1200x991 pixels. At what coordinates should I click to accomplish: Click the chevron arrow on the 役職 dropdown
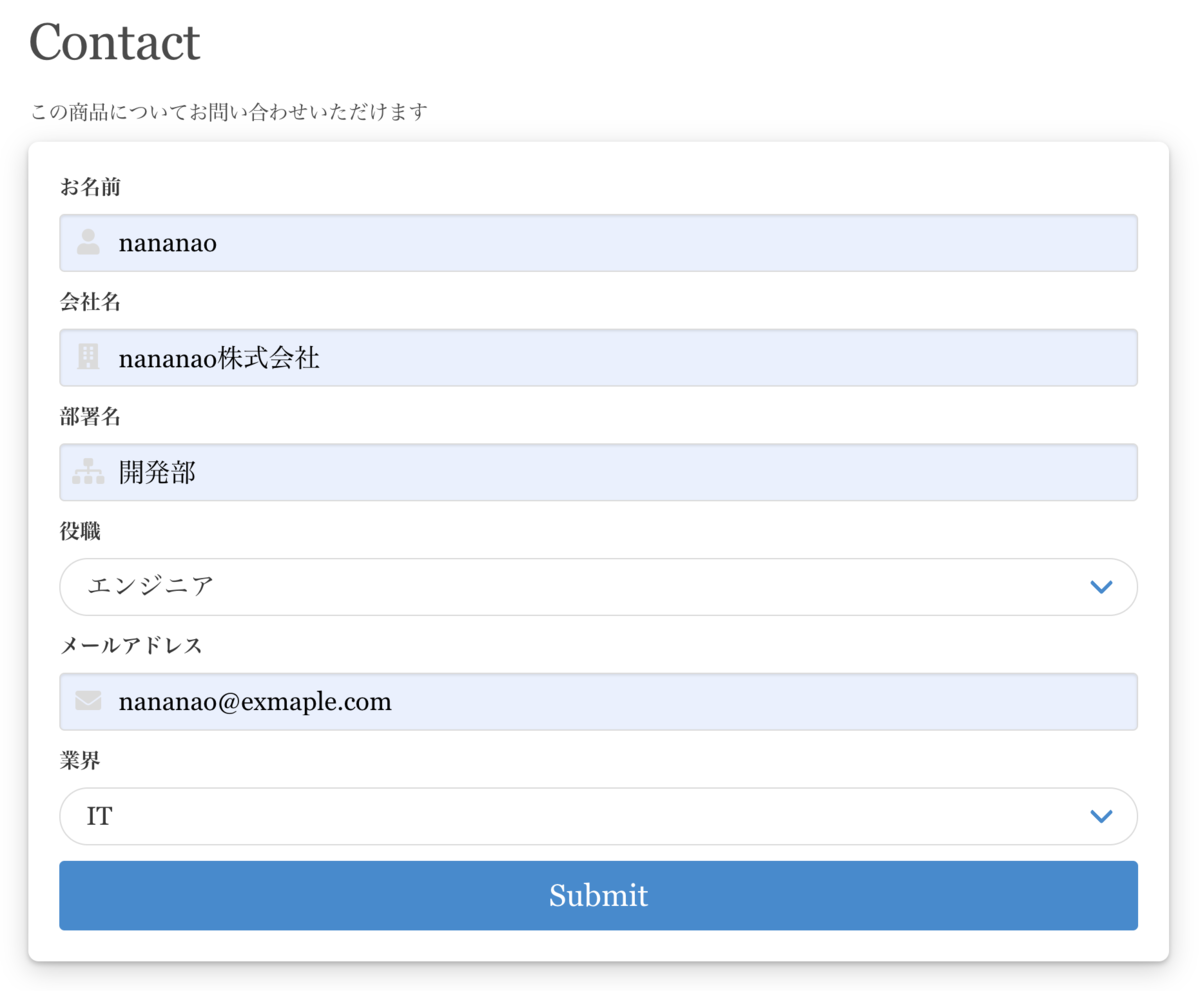[1100, 587]
